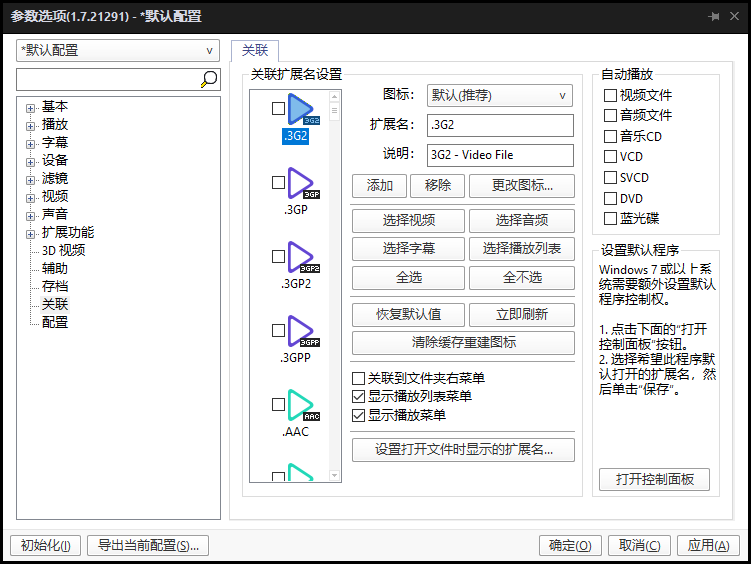
Task: Tick the checkbox beside .3GP extension
Action: coord(279,183)
